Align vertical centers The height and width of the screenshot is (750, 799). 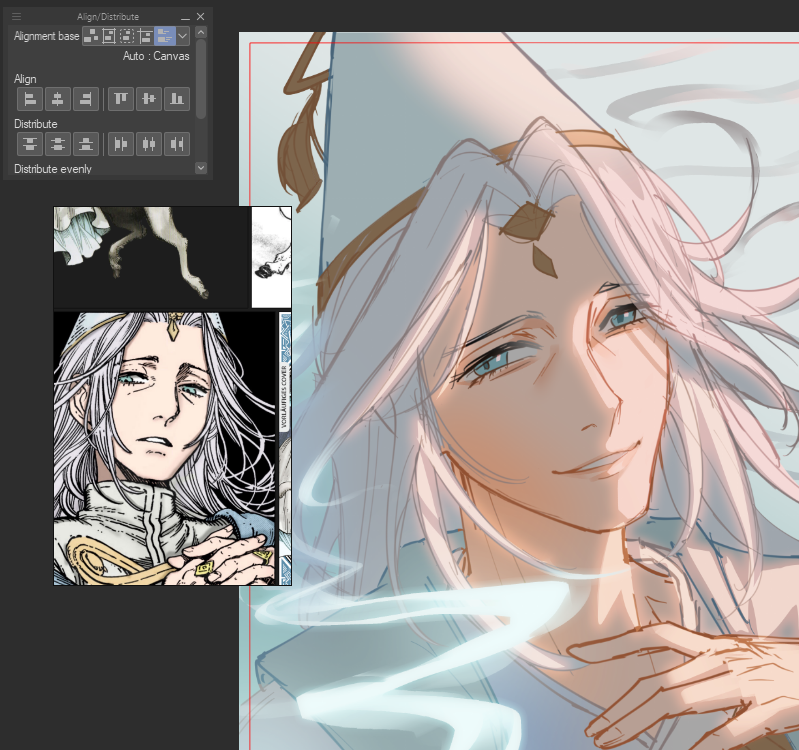tap(149, 99)
